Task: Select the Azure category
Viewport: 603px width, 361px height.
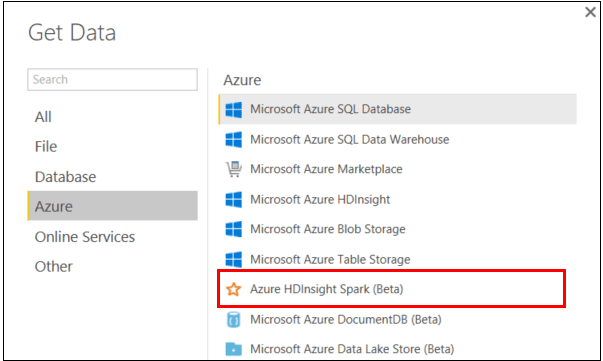Action: click(112, 206)
